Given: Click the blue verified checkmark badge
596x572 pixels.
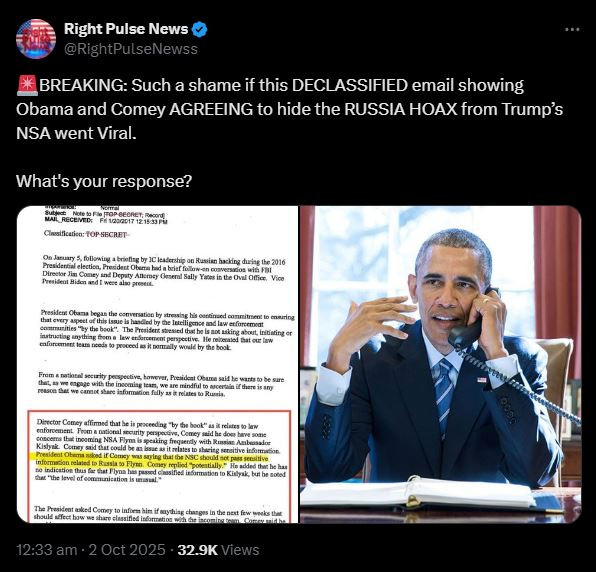Looking at the screenshot, I should point(200,29).
